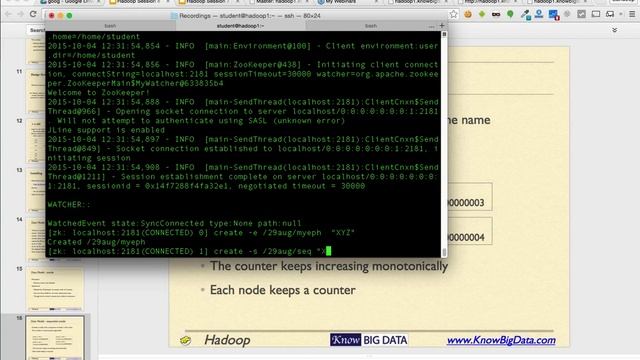Expand the double-chevron overflow in browser page
Screen dimensions: 640x360
pyautogui.click(x=615, y=30)
